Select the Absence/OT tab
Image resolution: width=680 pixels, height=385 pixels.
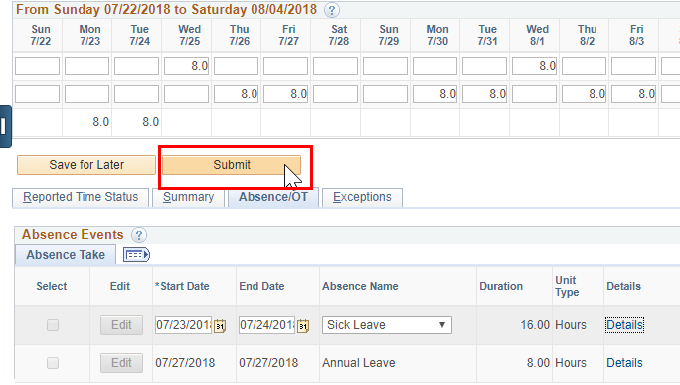(x=273, y=197)
